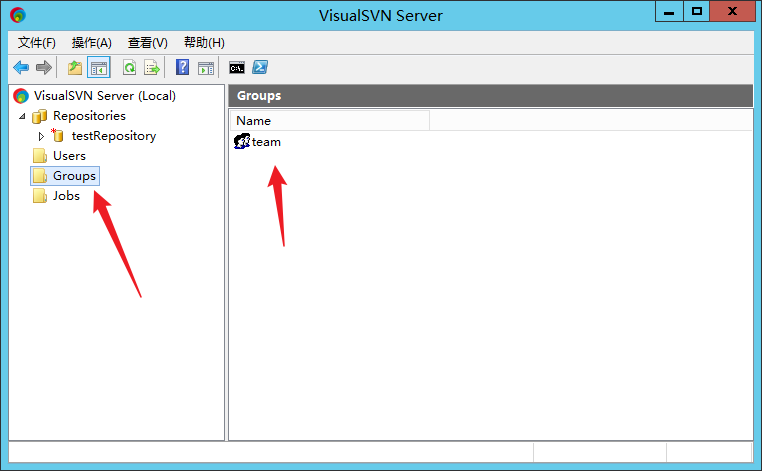Click the Groups folder icon in tree
Screen dimensions: 762x471
coord(40,176)
